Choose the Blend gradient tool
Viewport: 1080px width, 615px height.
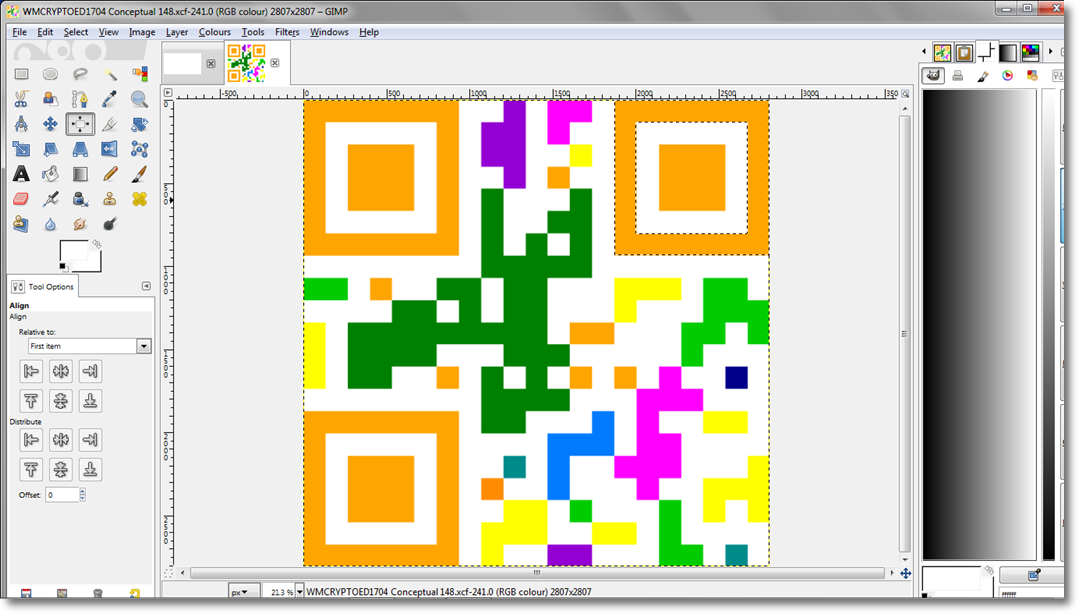80,174
